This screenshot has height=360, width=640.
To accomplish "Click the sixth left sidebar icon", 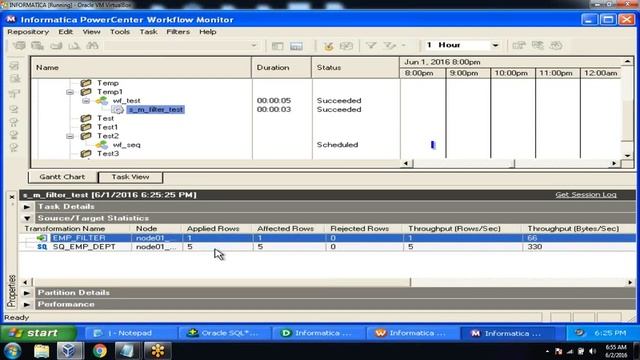I will click(x=14, y=134).
